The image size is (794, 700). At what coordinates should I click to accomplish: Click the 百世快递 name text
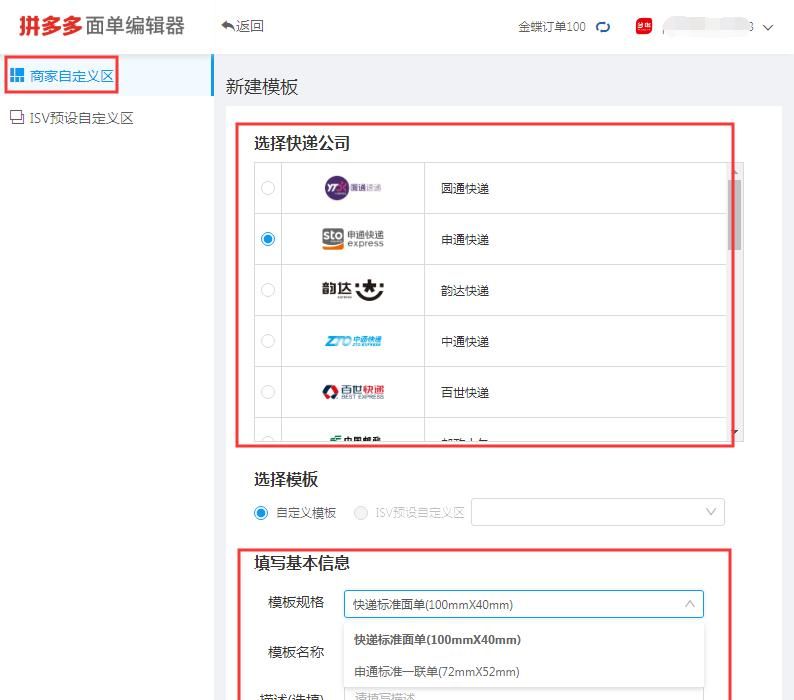465,393
